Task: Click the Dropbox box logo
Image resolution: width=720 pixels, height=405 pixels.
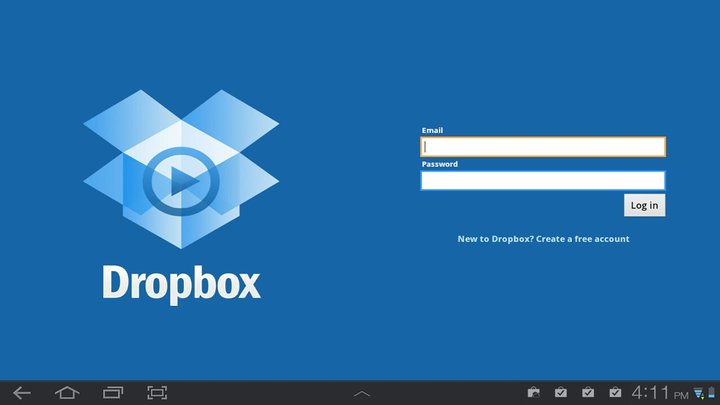Action: [181, 169]
